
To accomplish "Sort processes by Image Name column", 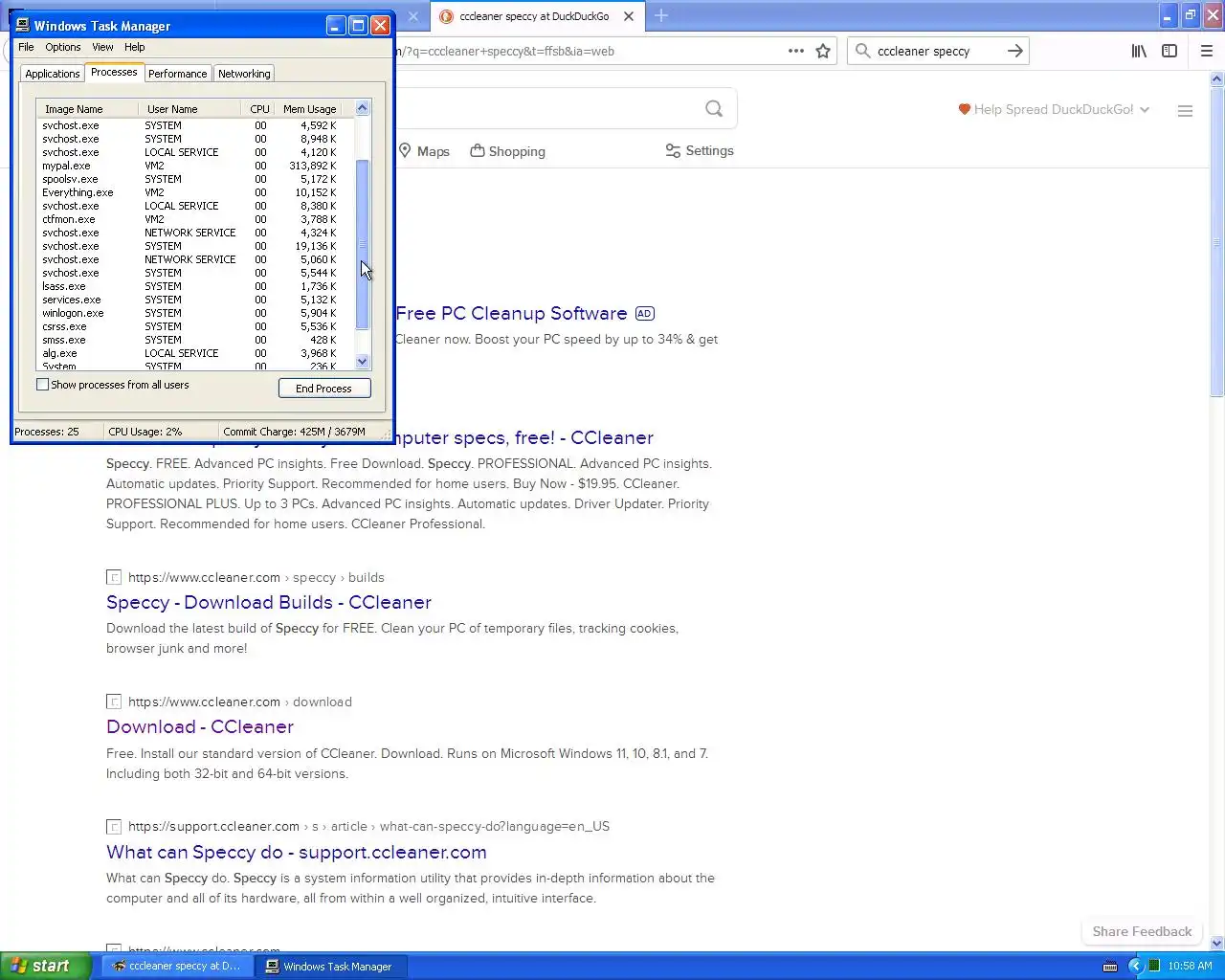I will coord(87,109).
